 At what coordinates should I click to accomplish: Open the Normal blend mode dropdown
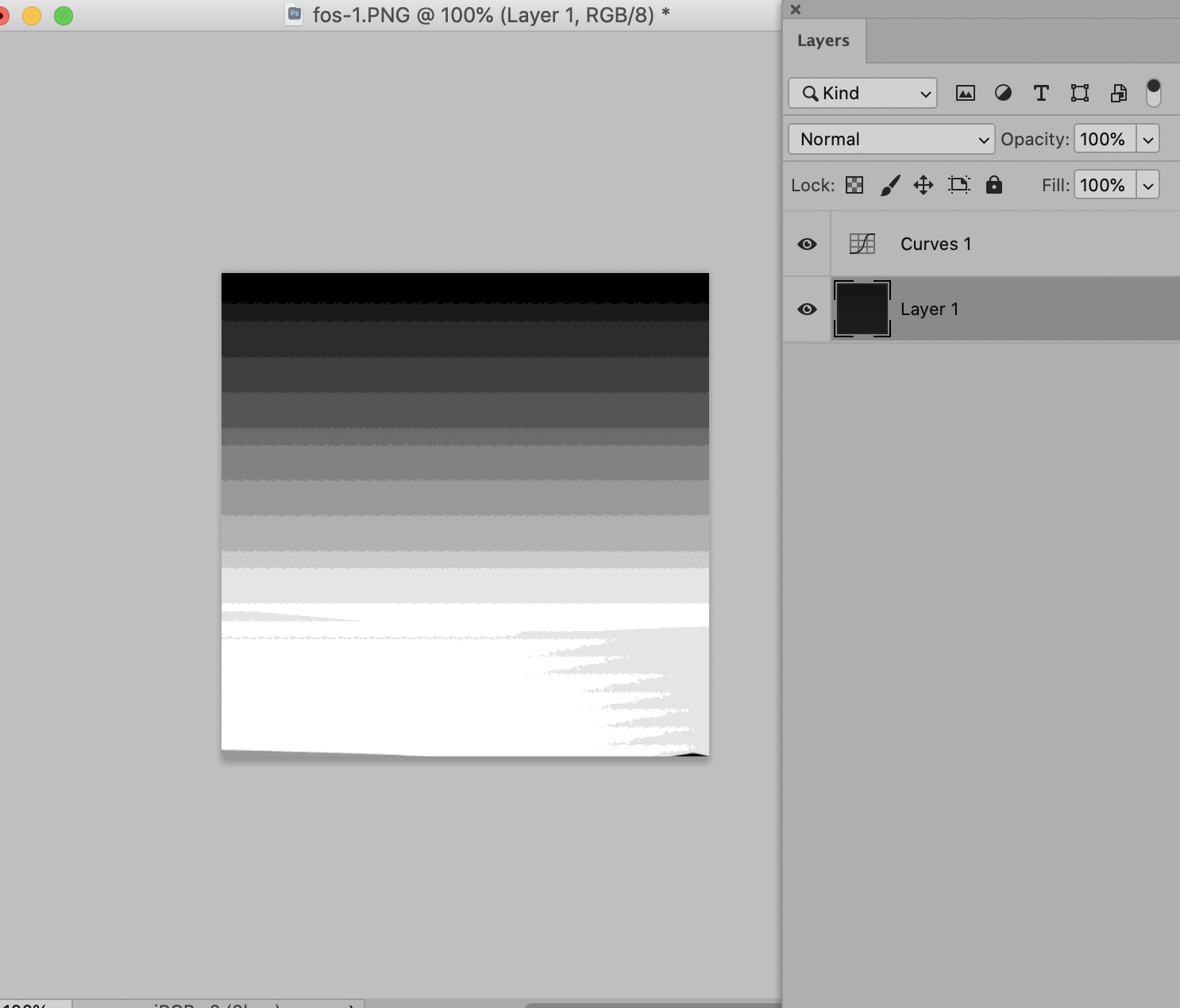pos(890,138)
